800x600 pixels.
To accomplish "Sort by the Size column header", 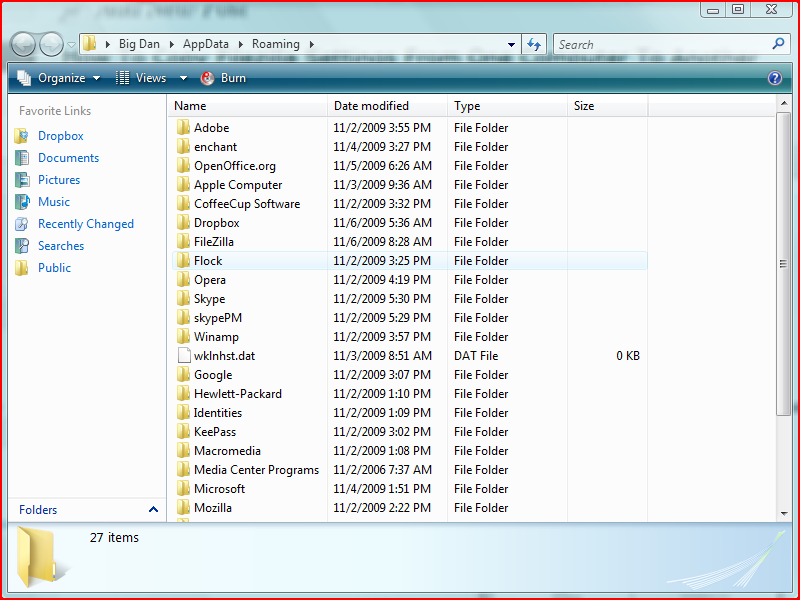I will (607, 106).
